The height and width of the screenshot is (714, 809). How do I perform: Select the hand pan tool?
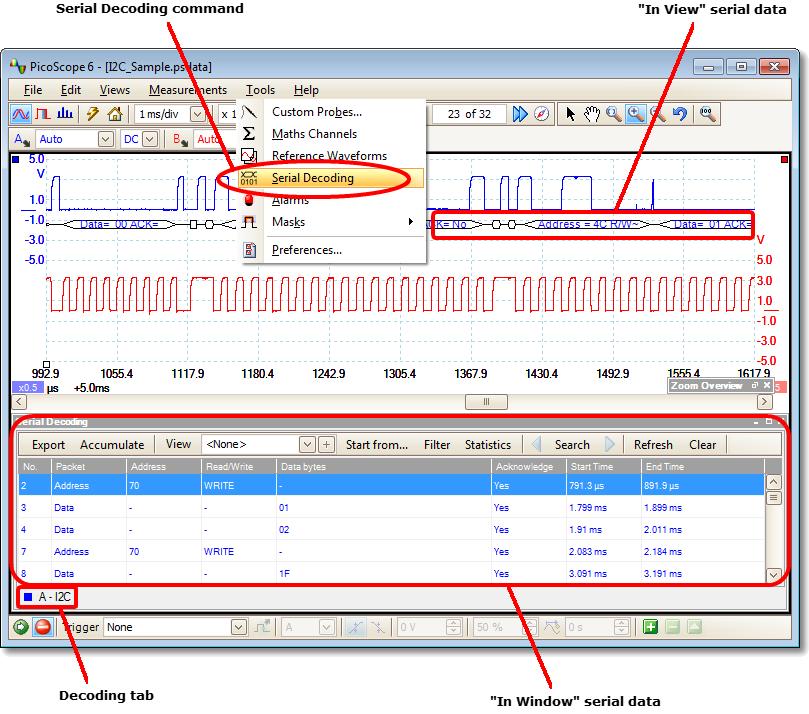coord(592,113)
